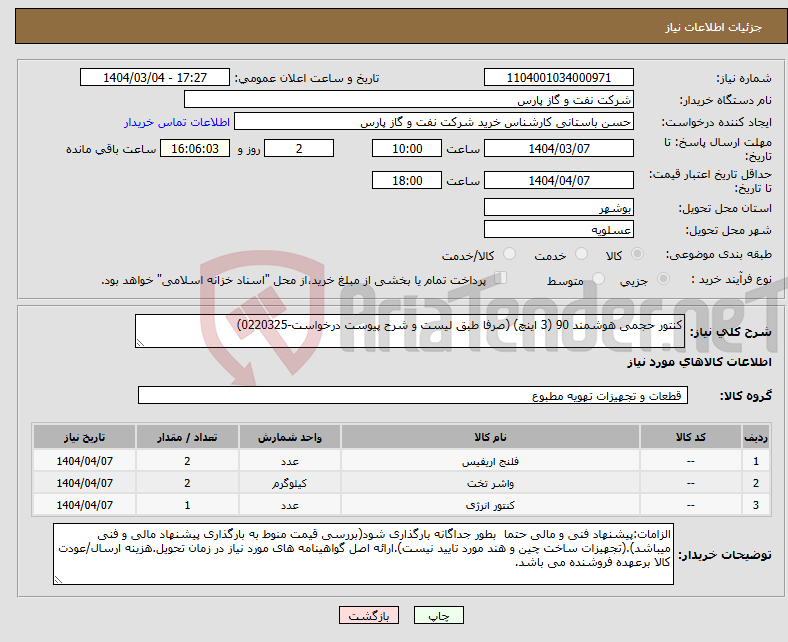Click the بازگشت (back) button
This screenshot has width=788, height=642.
[x=369, y=615]
